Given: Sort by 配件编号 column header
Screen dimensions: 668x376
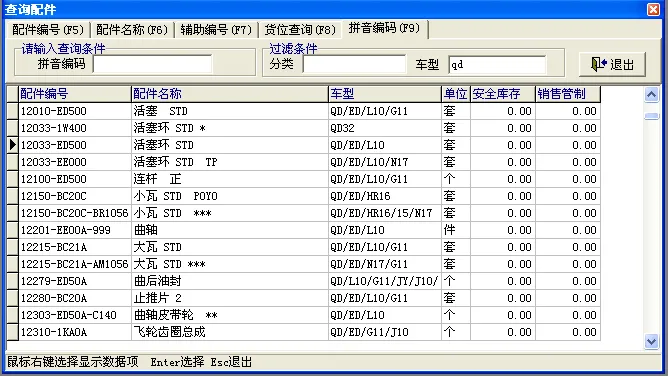Looking at the screenshot, I should pyautogui.click(x=75, y=94).
